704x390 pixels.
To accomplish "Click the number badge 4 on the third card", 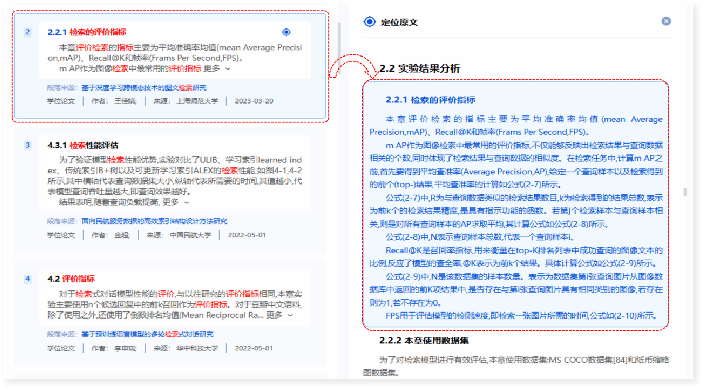I will coord(28,279).
